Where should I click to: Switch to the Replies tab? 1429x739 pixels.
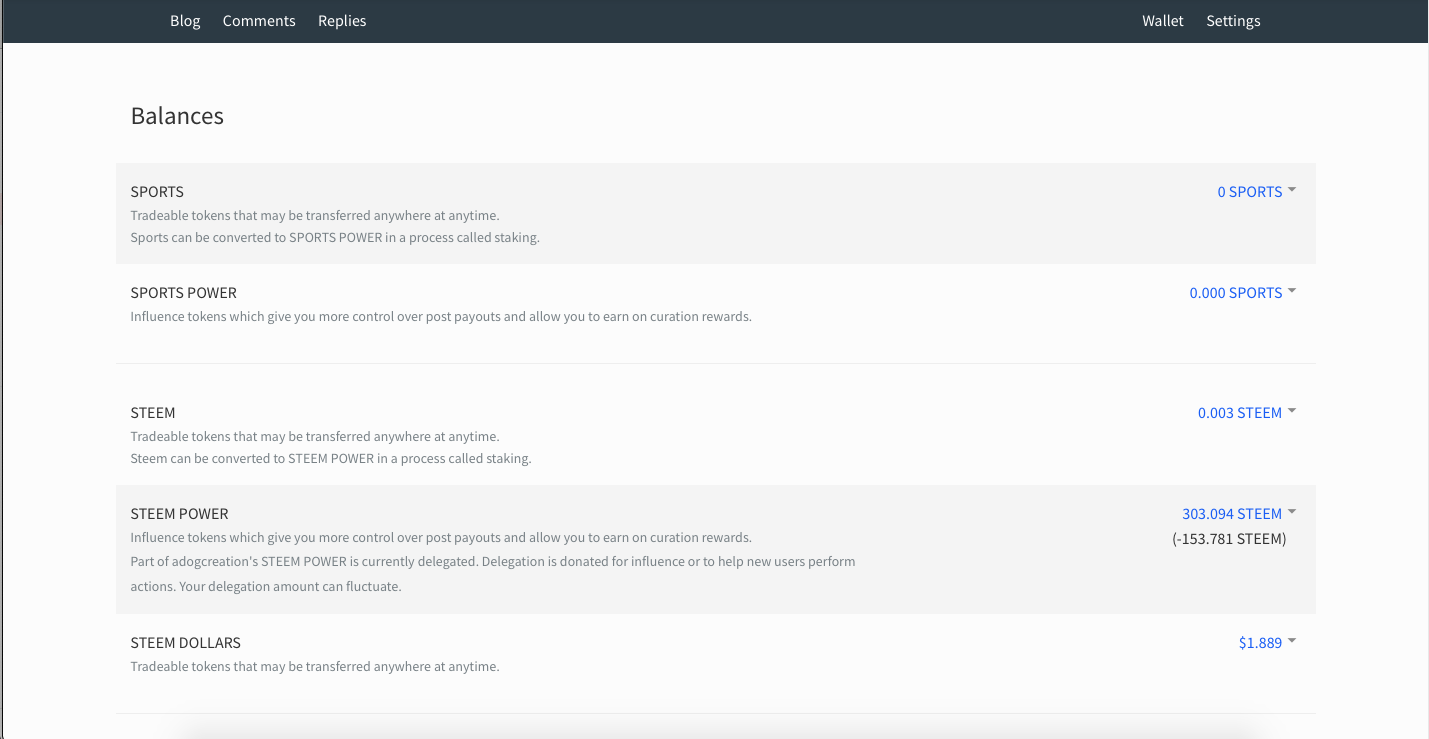[x=342, y=21]
